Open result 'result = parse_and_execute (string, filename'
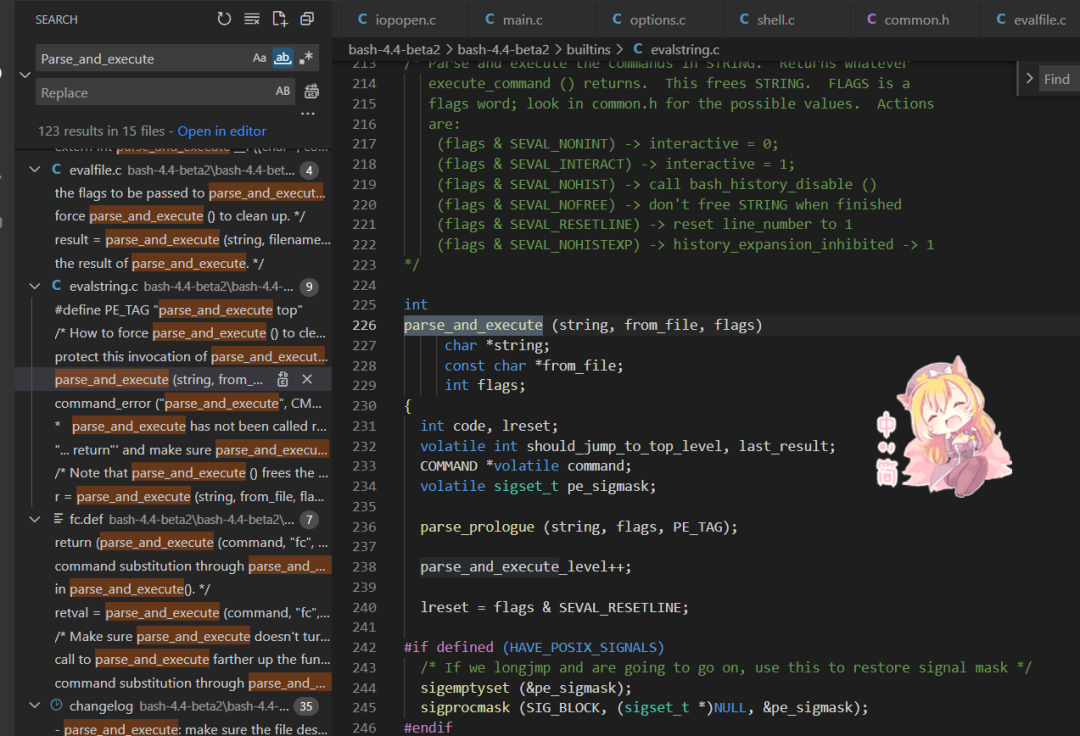1080x736 pixels. click(193, 240)
